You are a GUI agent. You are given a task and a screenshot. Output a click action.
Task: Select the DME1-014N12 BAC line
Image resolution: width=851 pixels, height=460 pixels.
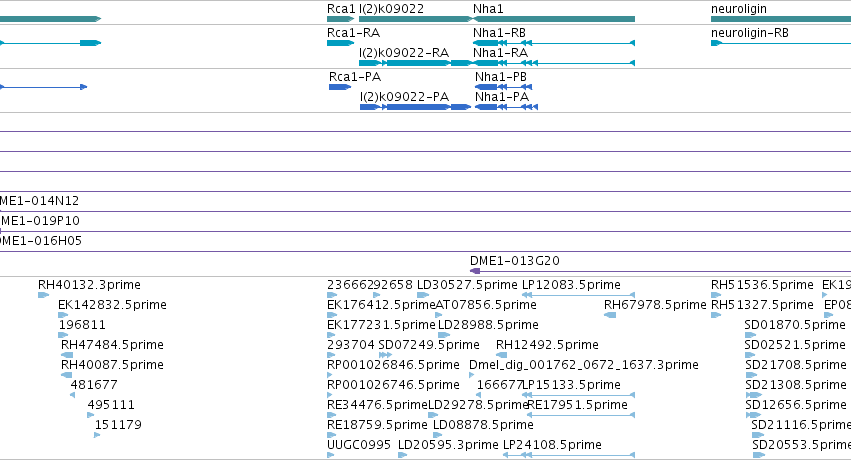426,212
